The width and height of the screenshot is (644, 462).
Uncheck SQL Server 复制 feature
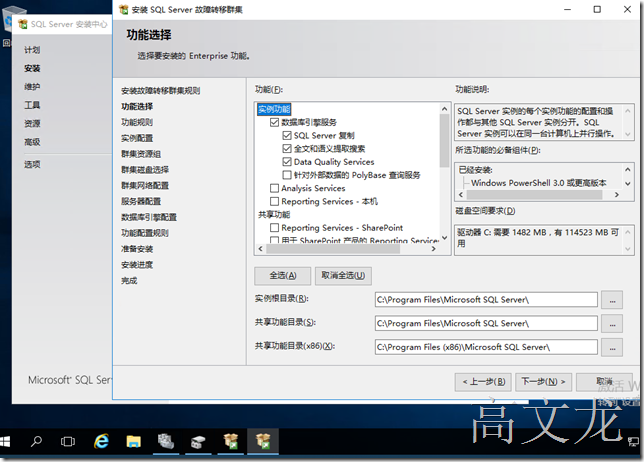[287, 136]
